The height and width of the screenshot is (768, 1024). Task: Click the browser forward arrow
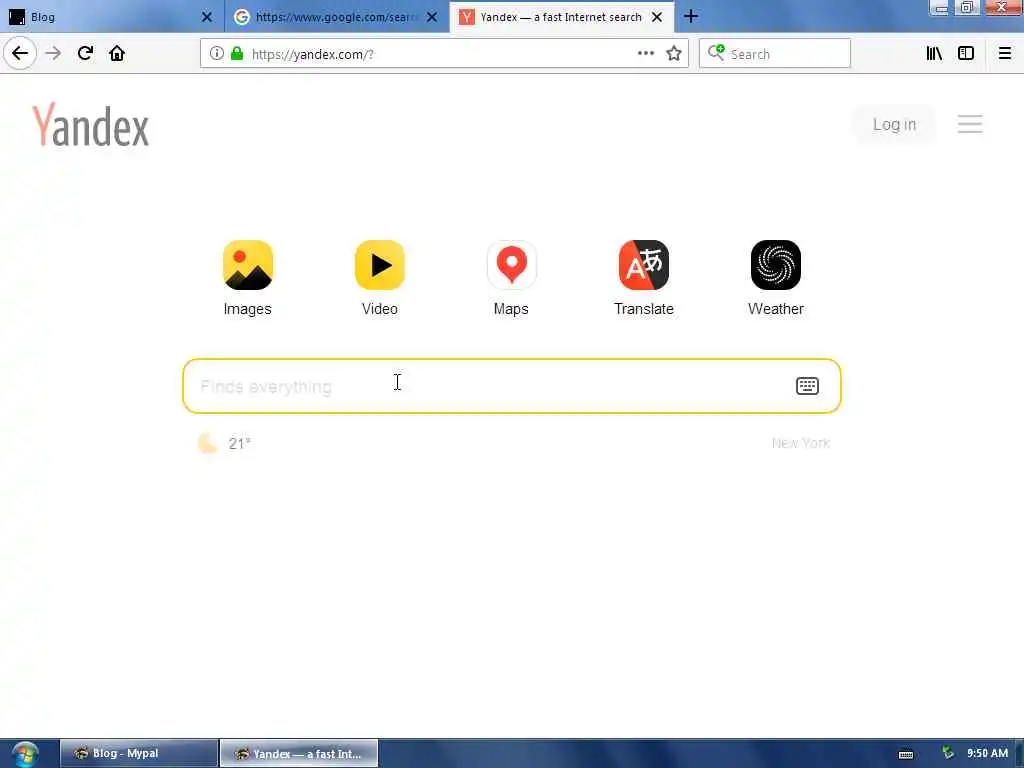point(54,54)
